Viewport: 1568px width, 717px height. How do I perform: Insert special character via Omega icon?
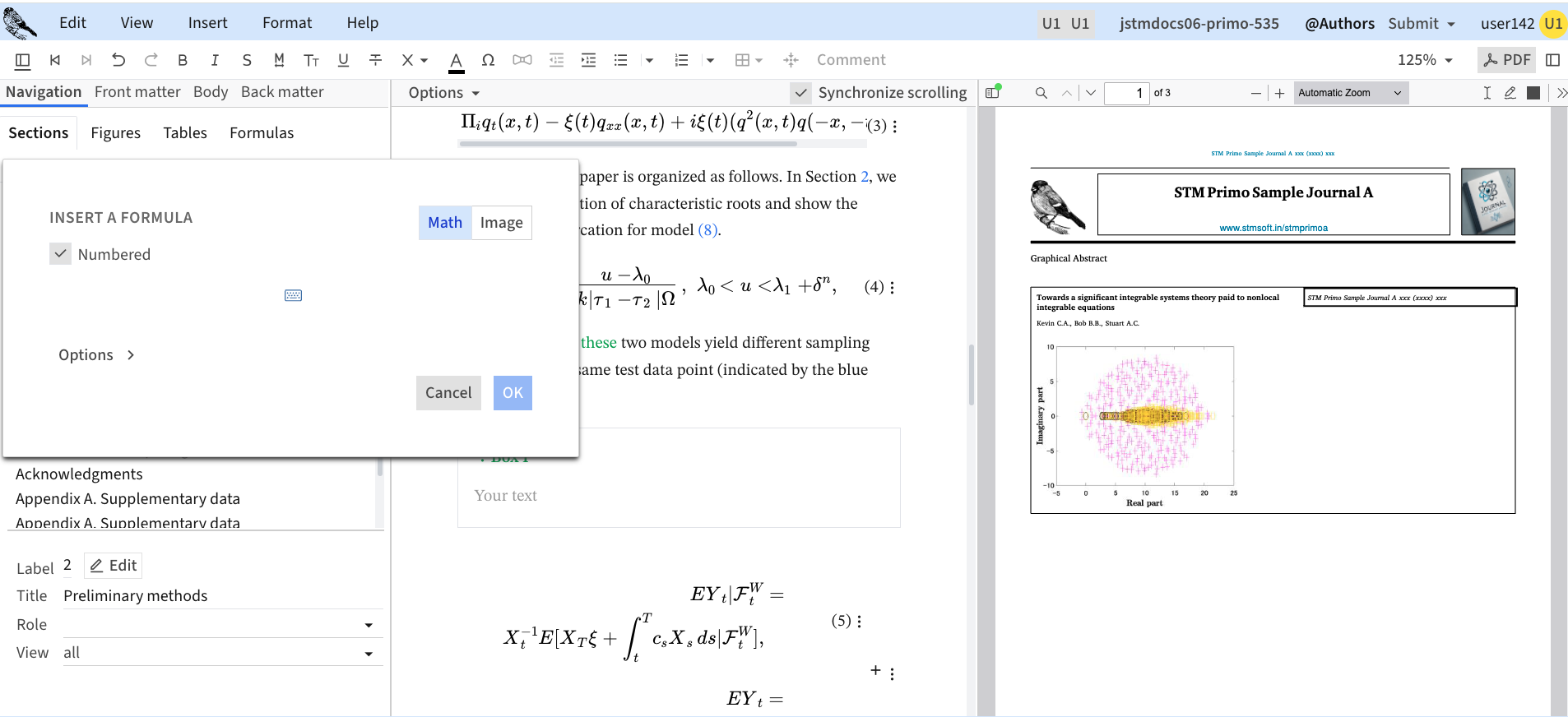[x=488, y=60]
